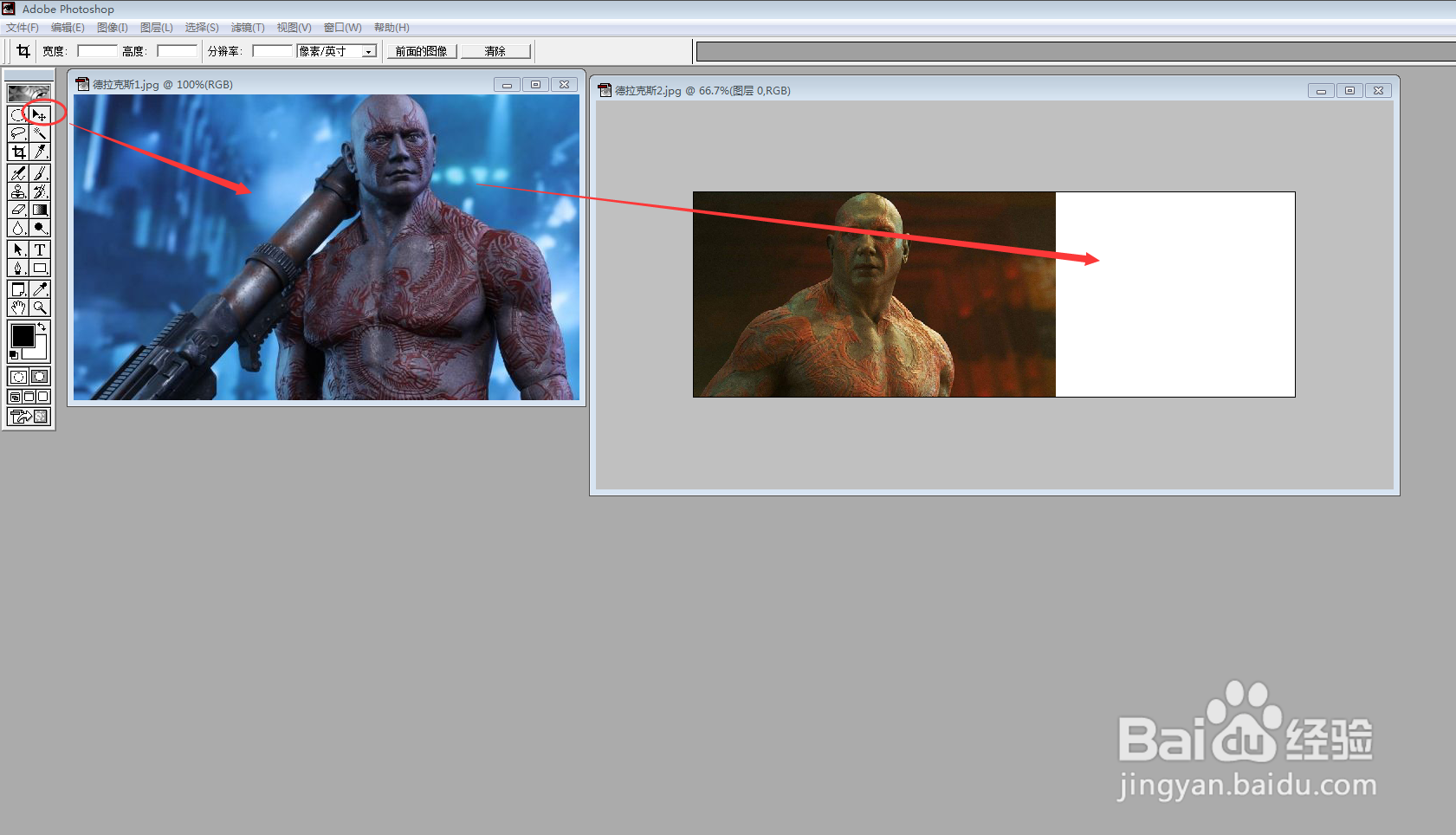Image resolution: width=1456 pixels, height=835 pixels.
Task: Focus the 分辨率 input field
Action: pos(272,51)
